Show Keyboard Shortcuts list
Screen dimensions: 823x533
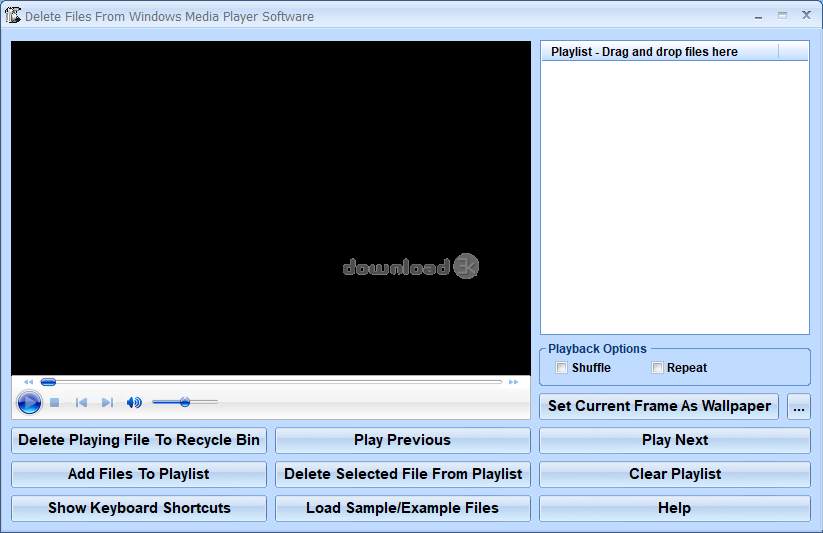coord(139,508)
